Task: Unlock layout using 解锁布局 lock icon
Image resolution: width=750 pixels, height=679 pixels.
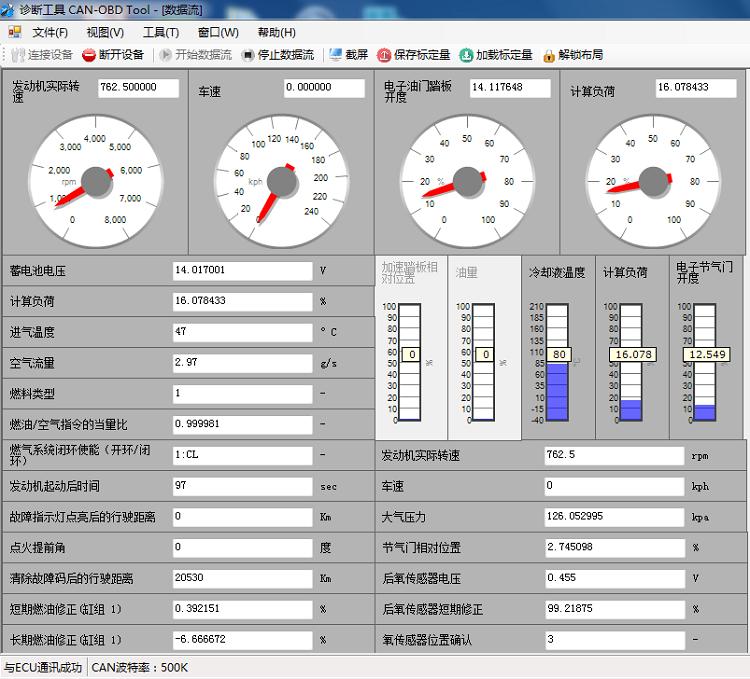Action: (549, 55)
